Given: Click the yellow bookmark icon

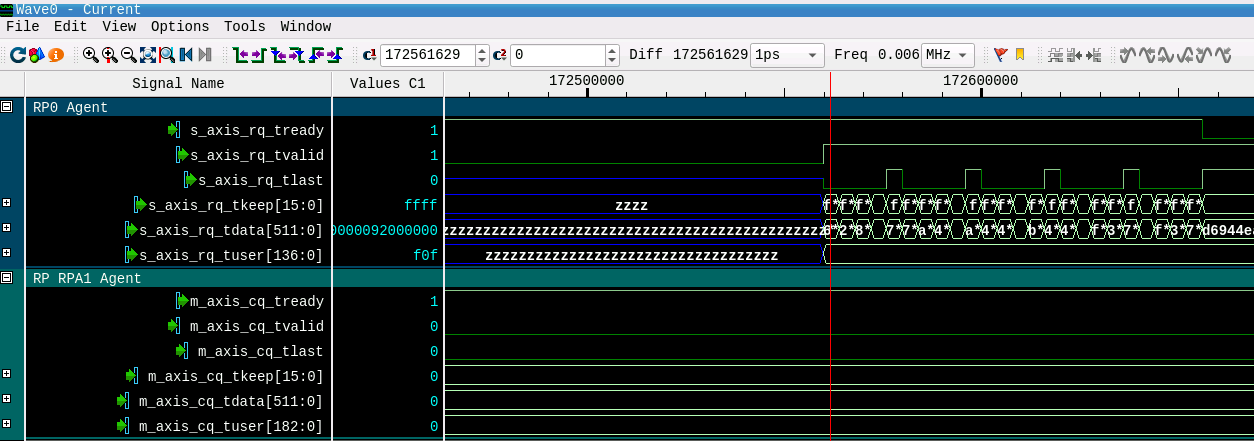Looking at the screenshot, I should 1020,55.
